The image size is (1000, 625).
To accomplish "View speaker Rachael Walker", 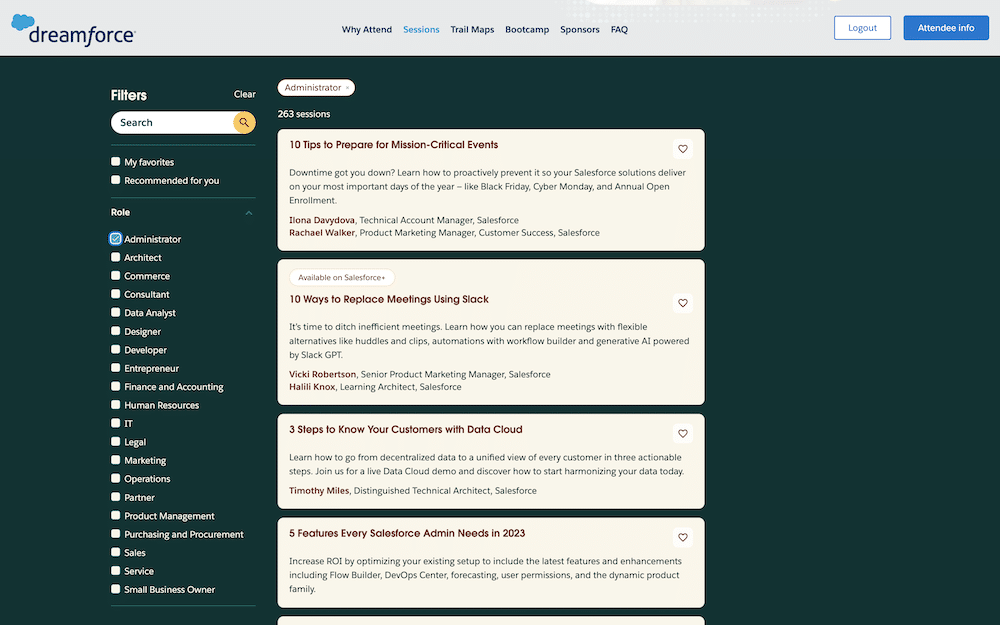I will 321,233.
